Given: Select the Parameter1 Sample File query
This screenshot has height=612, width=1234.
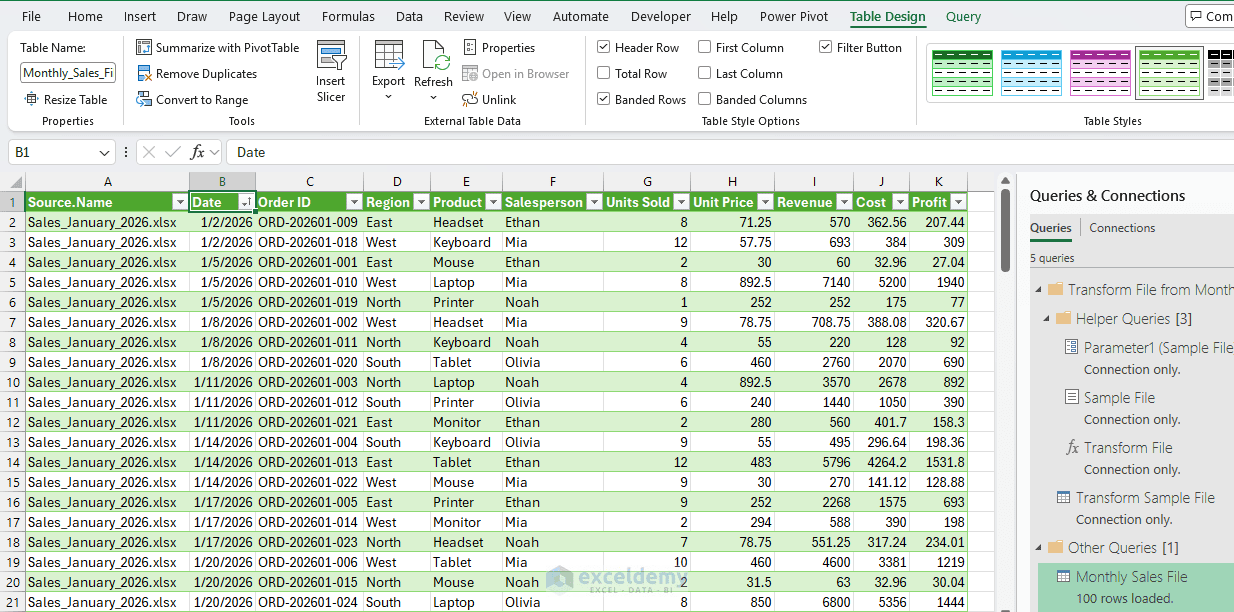Looking at the screenshot, I should click(1148, 357).
